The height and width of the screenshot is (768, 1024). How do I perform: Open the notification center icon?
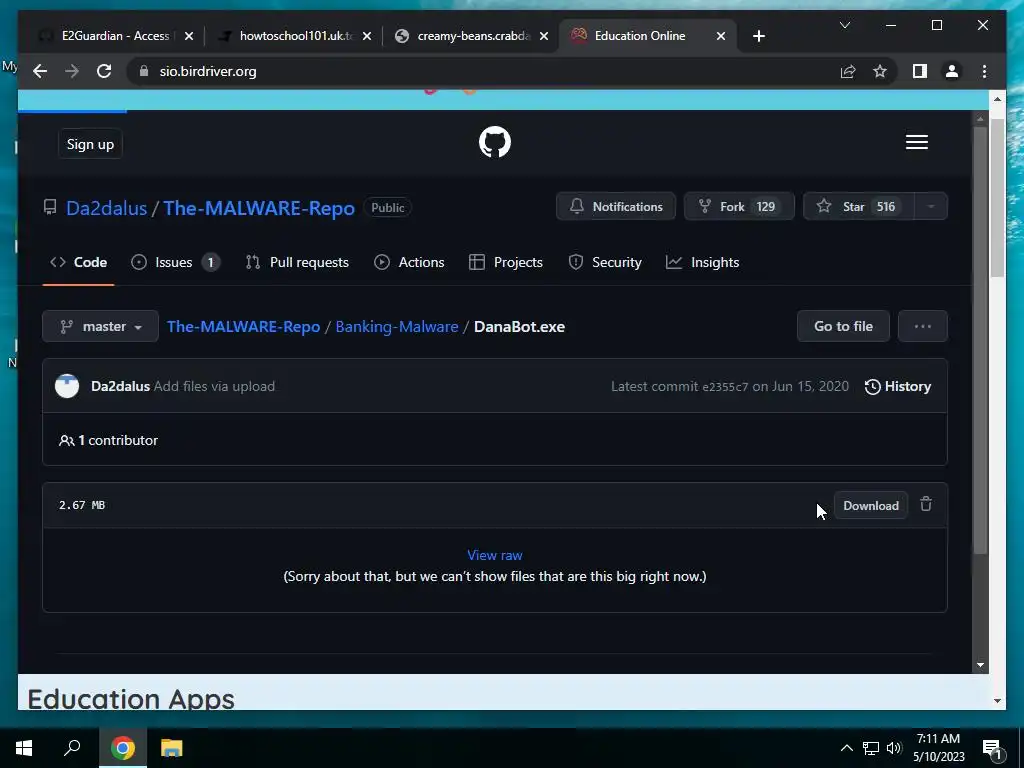coord(991,749)
